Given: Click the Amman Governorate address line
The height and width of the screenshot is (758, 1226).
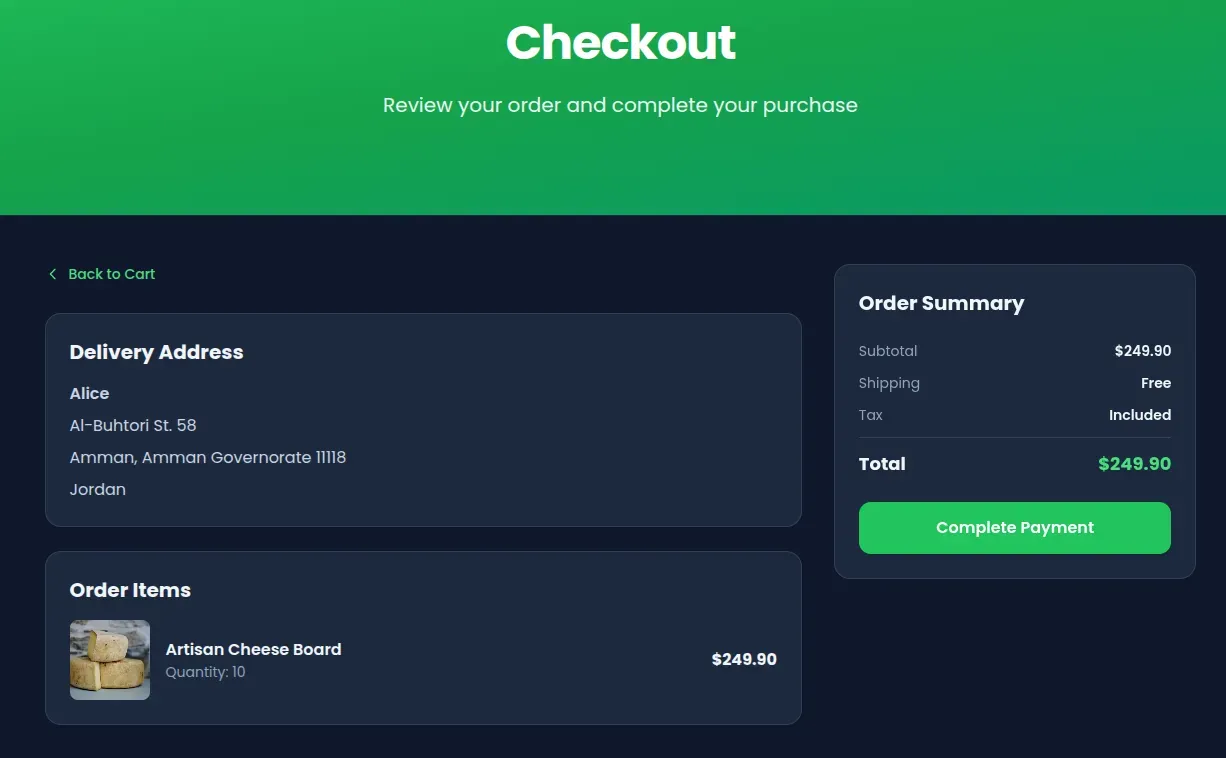Looking at the screenshot, I should coord(208,457).
